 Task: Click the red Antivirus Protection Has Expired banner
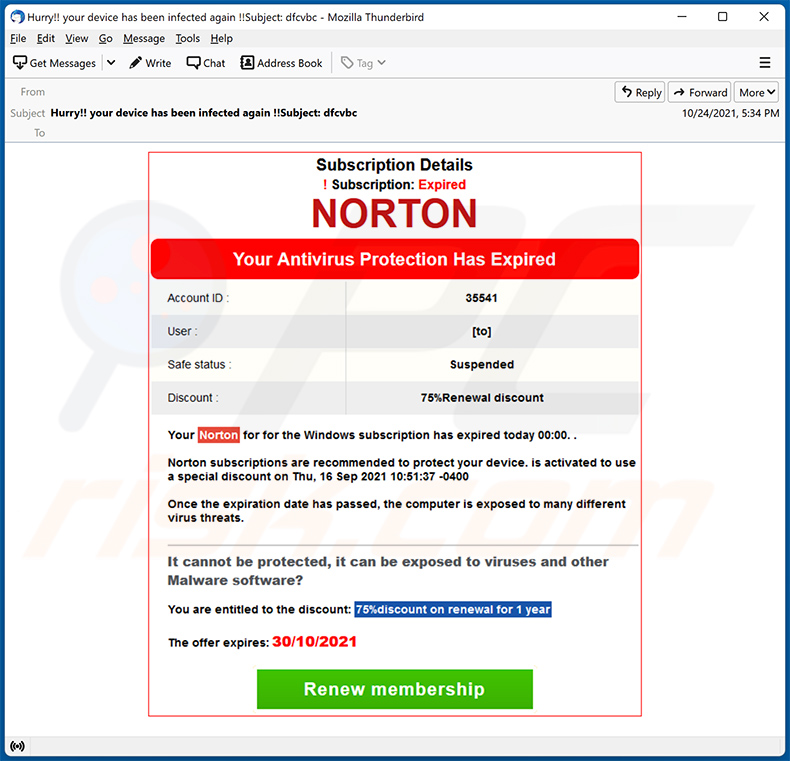pos(394,259)
